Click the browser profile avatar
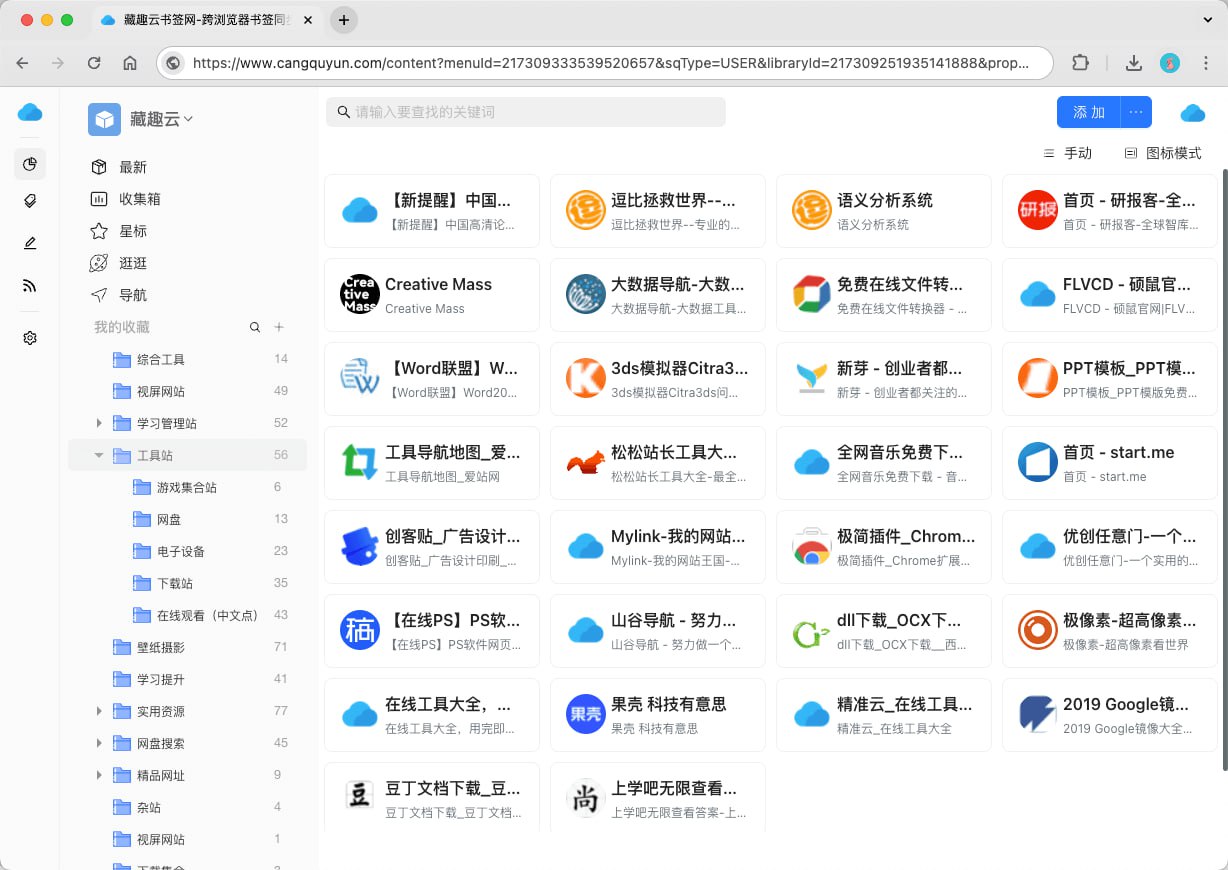This screenshot has height=870, width=1228. [1170, 63]
